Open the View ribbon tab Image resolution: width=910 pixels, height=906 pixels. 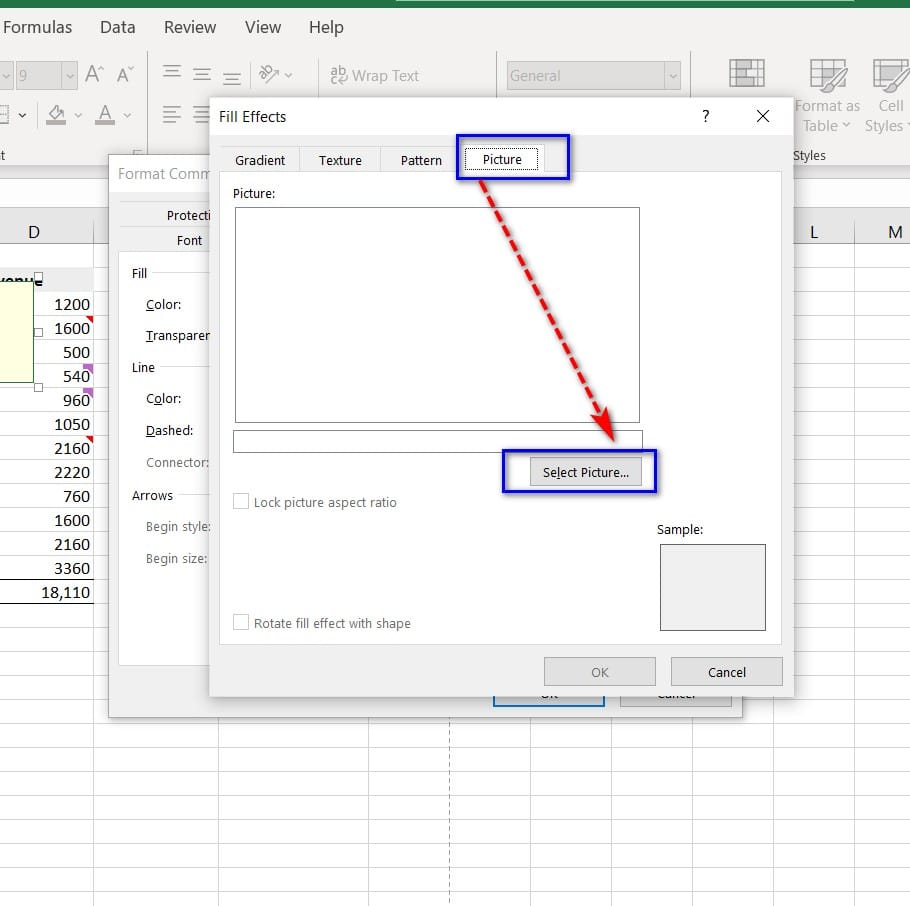263,27
